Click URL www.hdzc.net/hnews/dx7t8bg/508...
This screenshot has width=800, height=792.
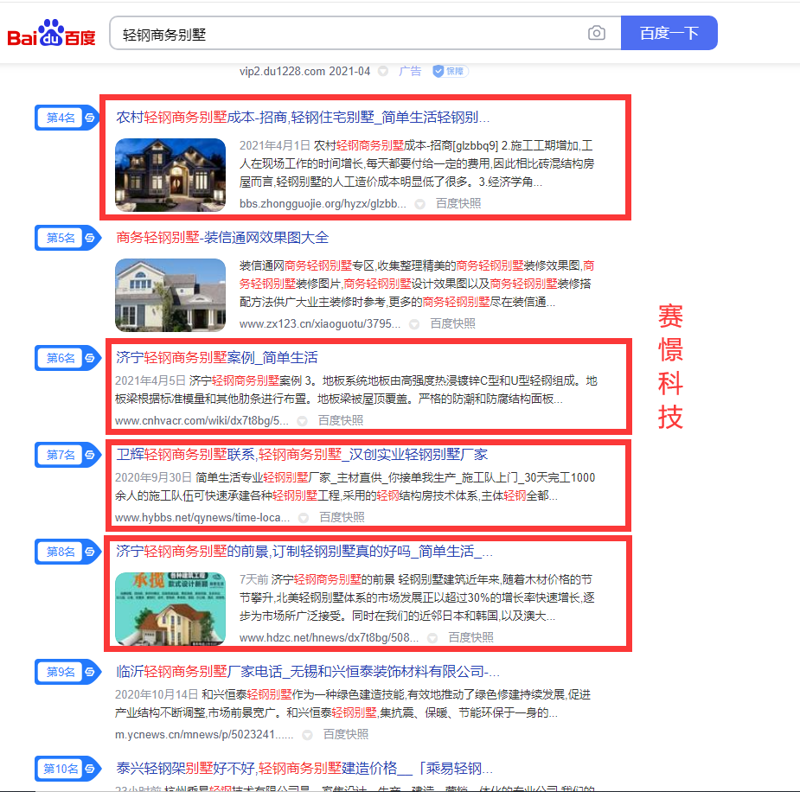pyautogui.click(x=329, y=637)
